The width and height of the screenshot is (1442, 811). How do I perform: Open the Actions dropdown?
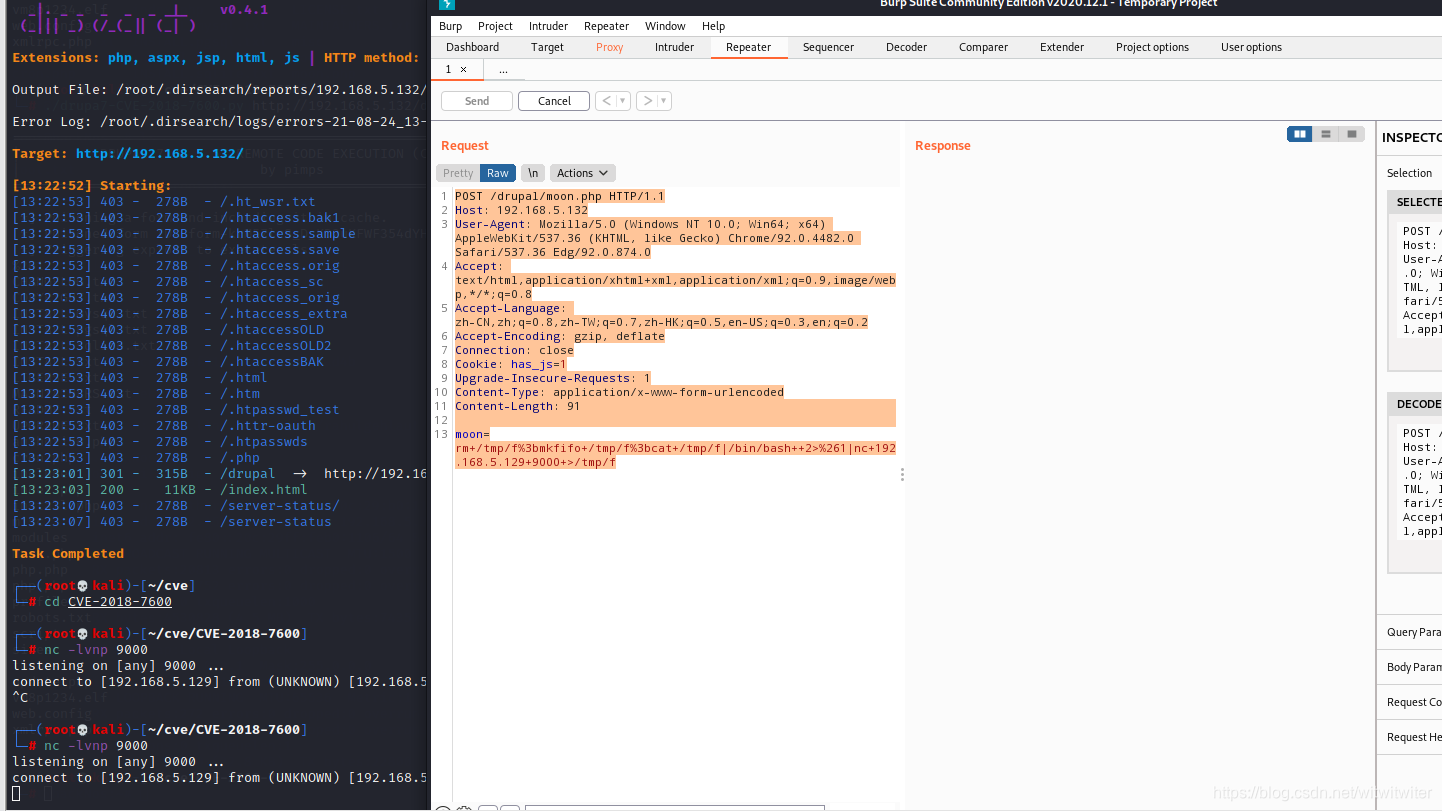click(x=583, y=173)
